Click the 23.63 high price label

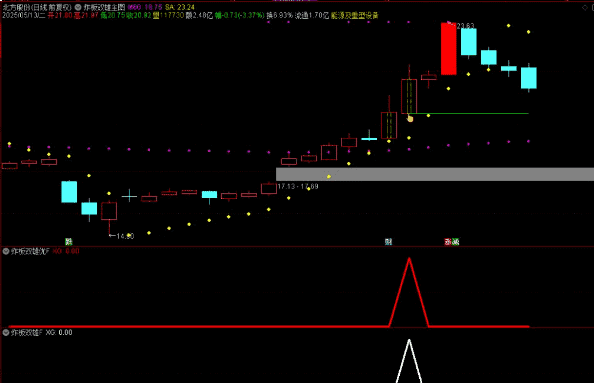tap(464, 26)
